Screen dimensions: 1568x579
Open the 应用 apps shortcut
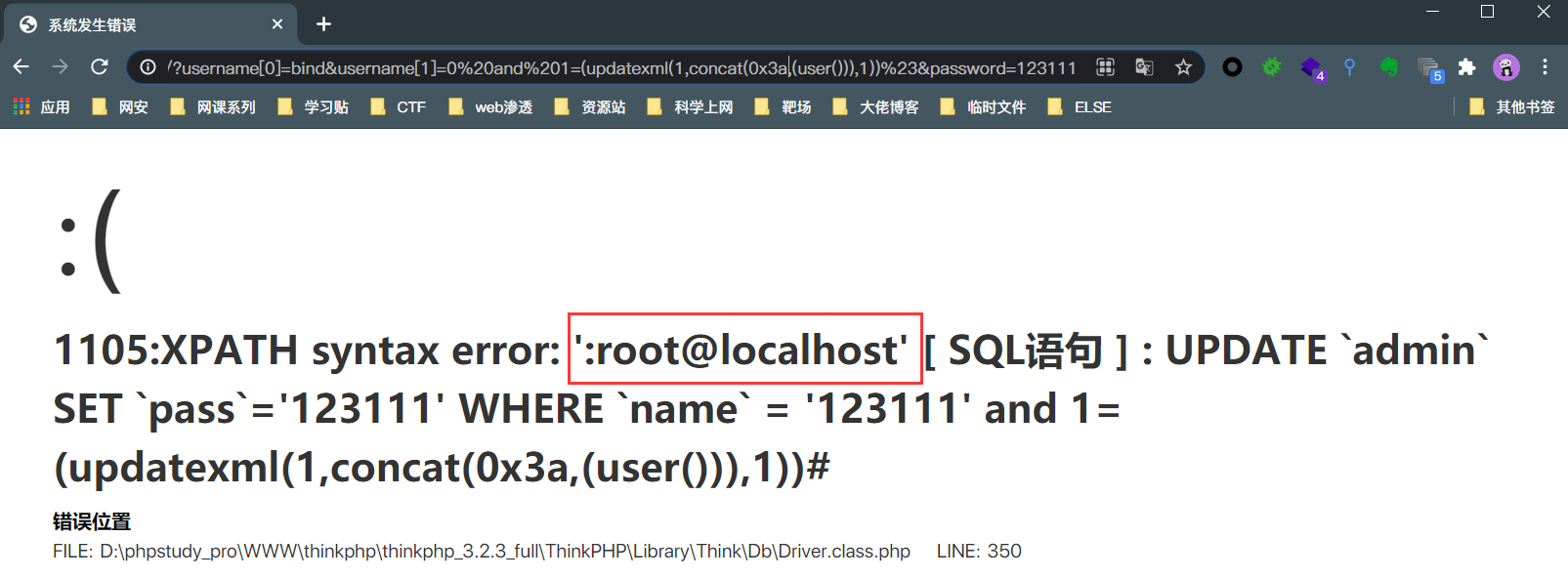coord(42,106)
